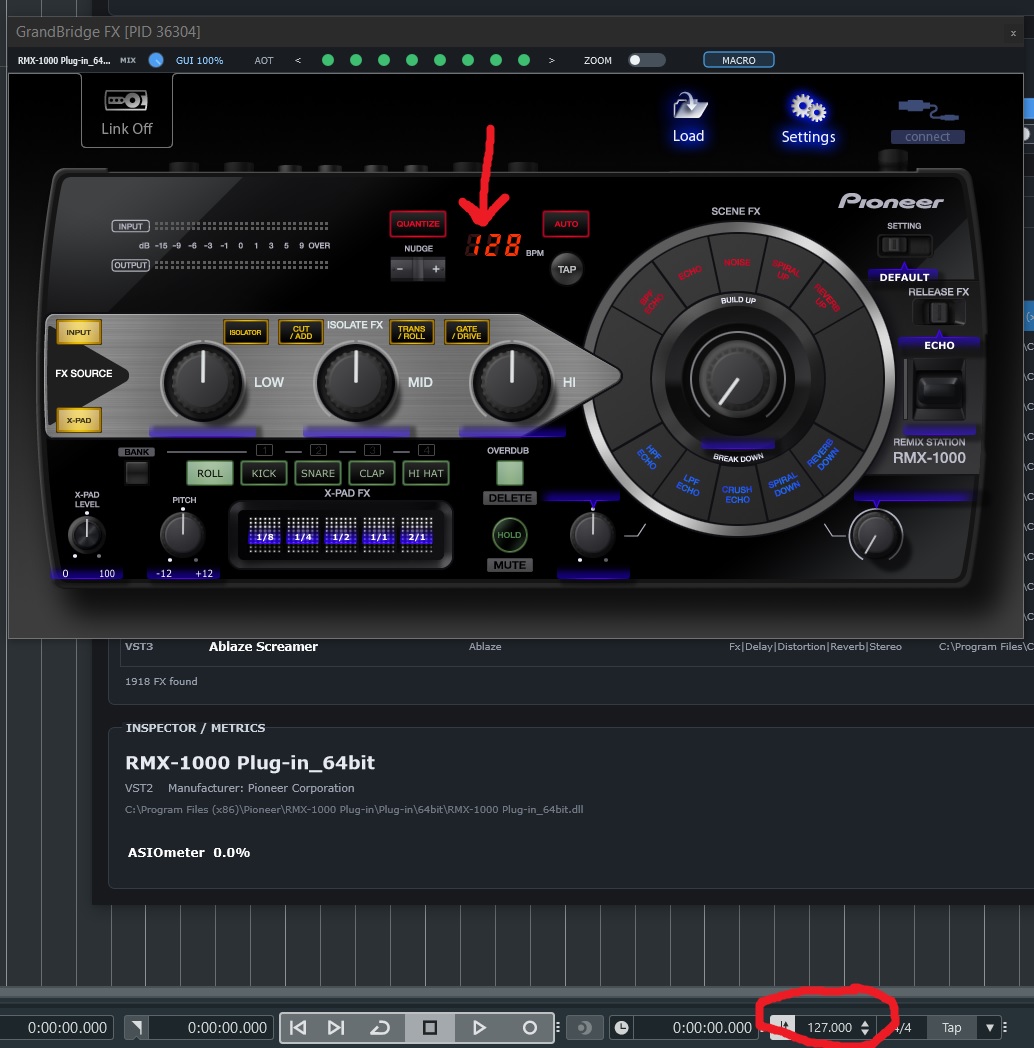The image size is (1034, 1048).
Task: Select the CLAP X-Pad FX button
Action: pos(372,473)
